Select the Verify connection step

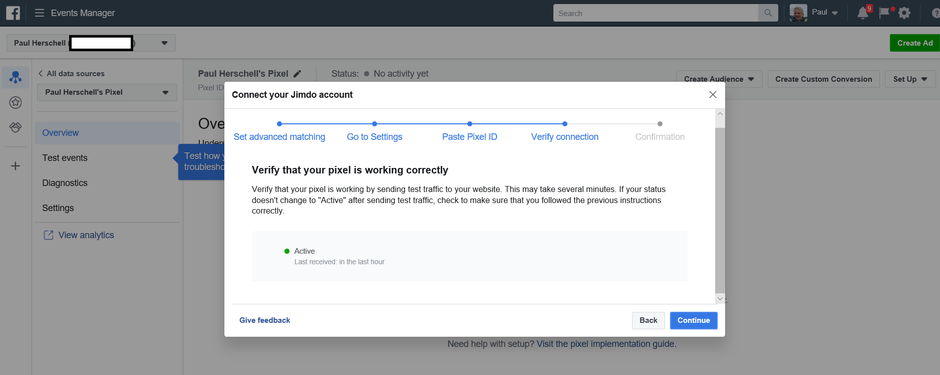(x=565, y=137)
